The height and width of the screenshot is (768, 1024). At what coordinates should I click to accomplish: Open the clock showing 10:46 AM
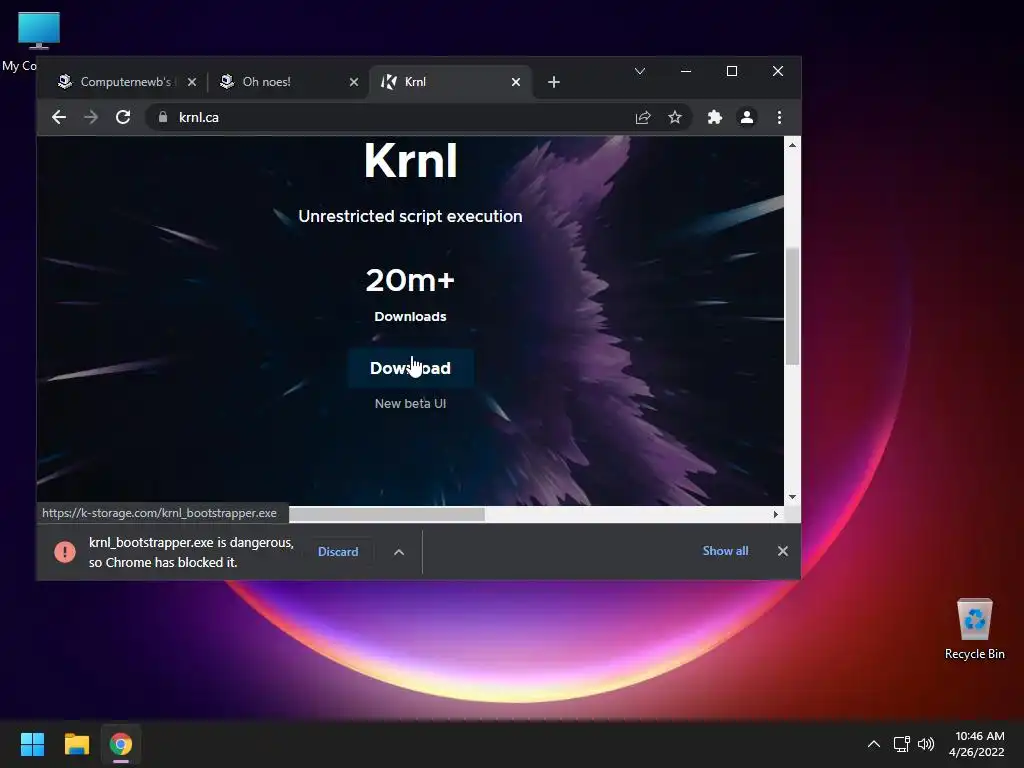(976, 744)
